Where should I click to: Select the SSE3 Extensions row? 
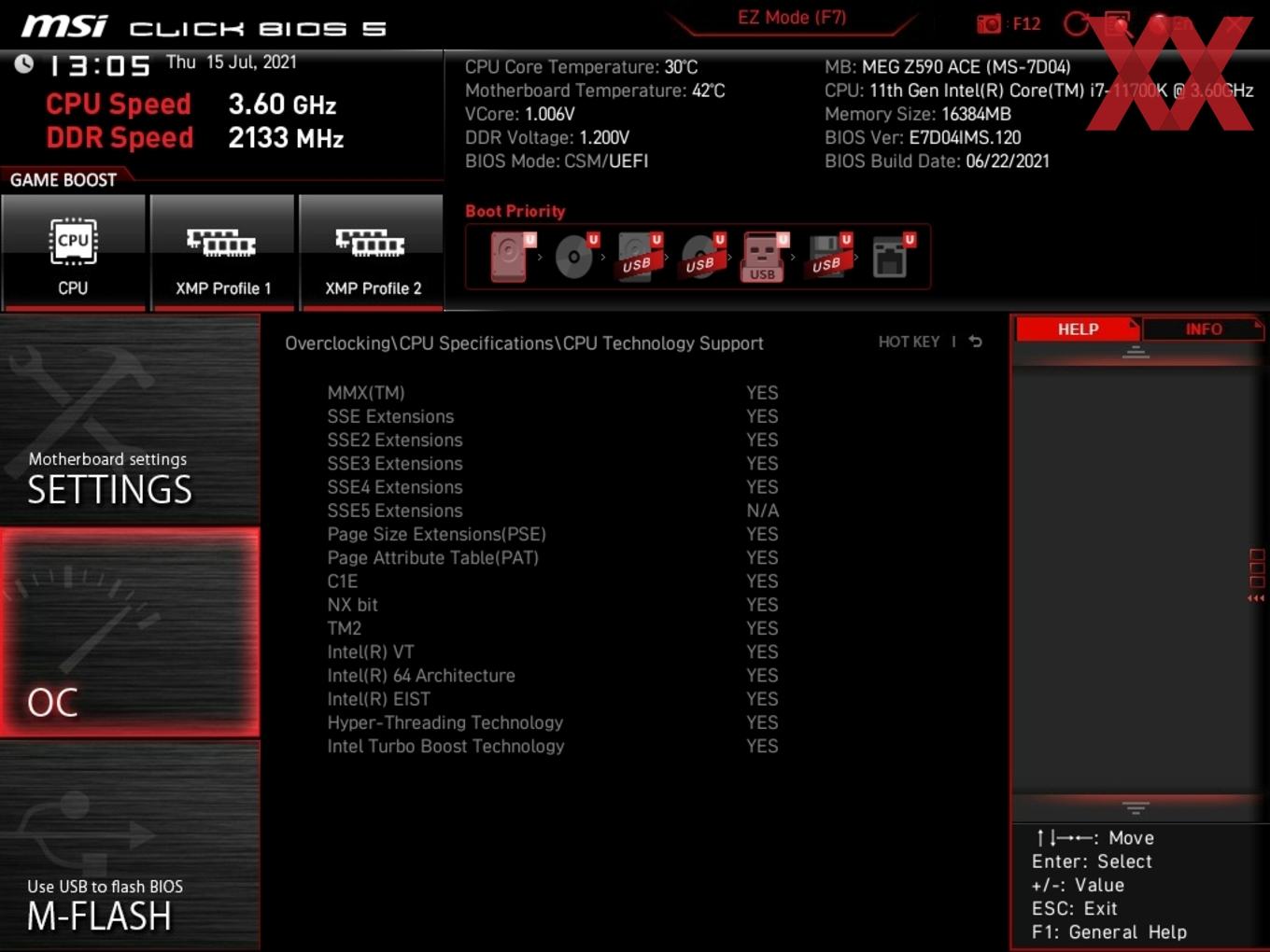click(553, 464)
